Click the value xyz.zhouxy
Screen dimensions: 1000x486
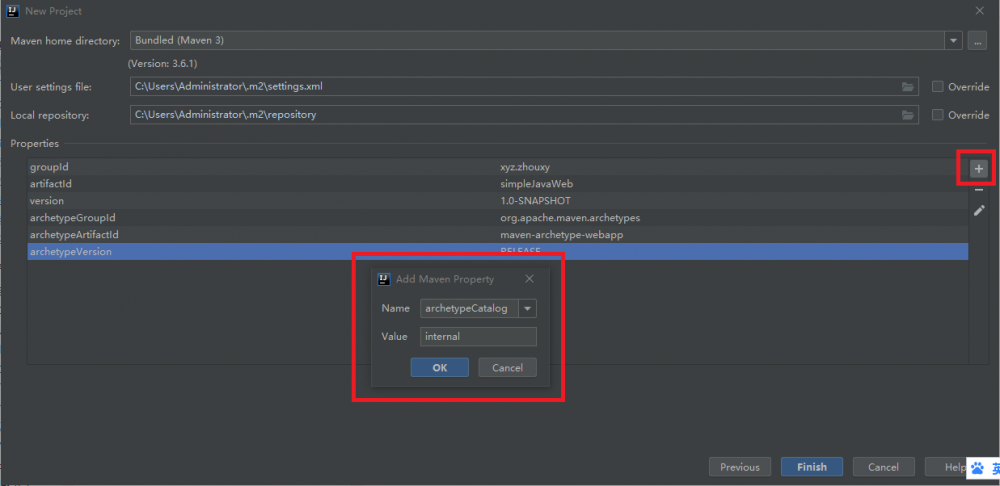tap(525, 167)
